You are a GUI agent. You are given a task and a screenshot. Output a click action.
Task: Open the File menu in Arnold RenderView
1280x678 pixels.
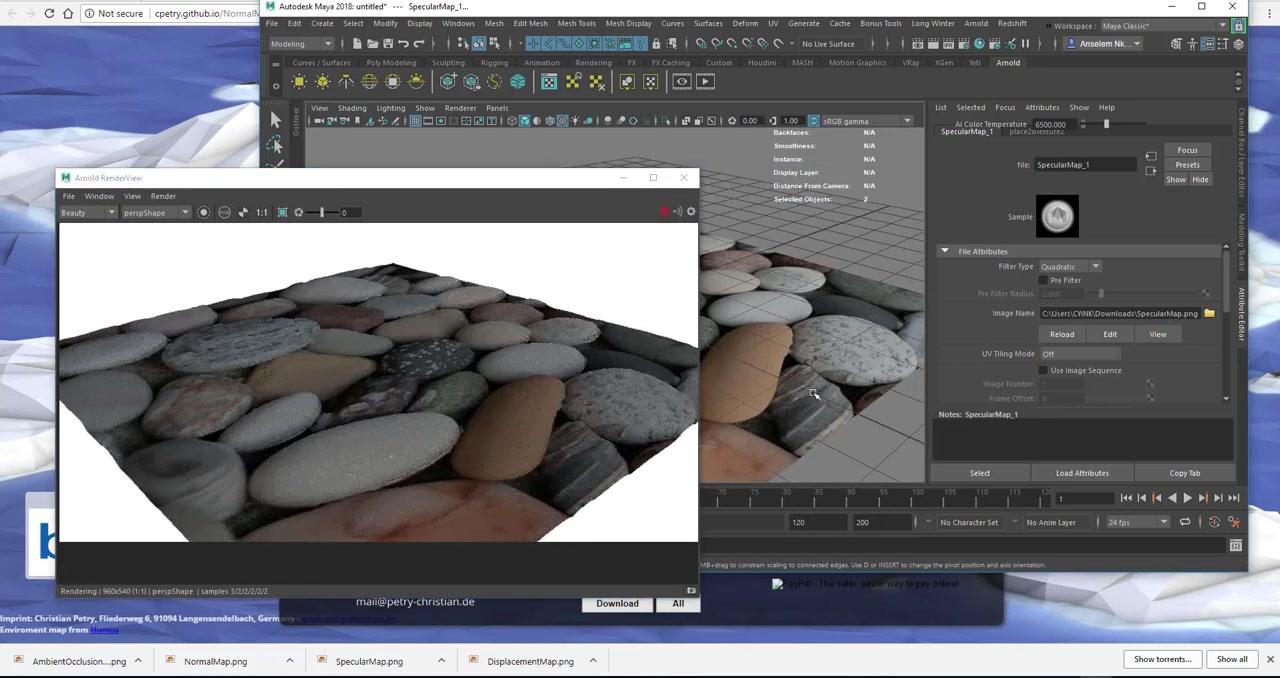pos(67,196)
